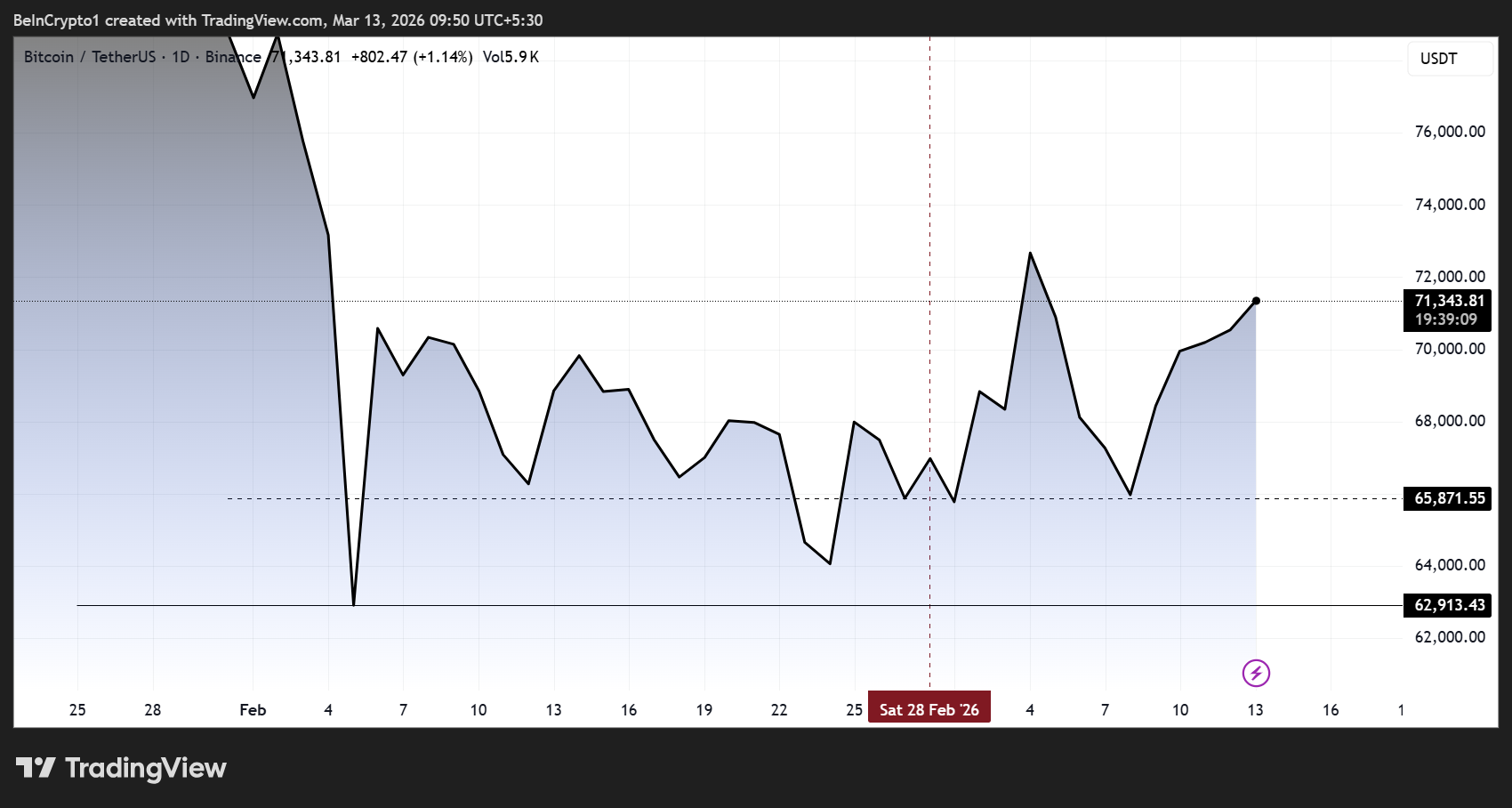Screen dimensions: 1512x808
Task: Click the 62,913.43 price line label
Action: coord(1449,605)
